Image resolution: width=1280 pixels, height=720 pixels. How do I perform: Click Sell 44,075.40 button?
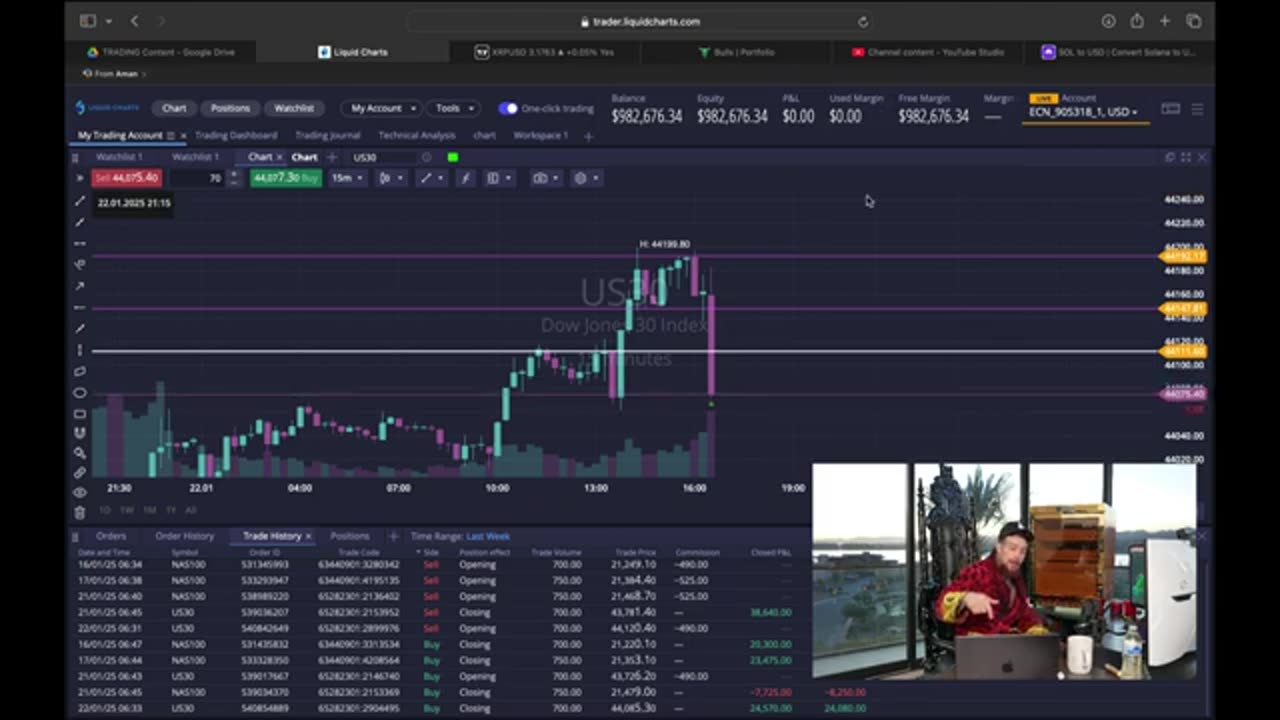tap(126, 178)
